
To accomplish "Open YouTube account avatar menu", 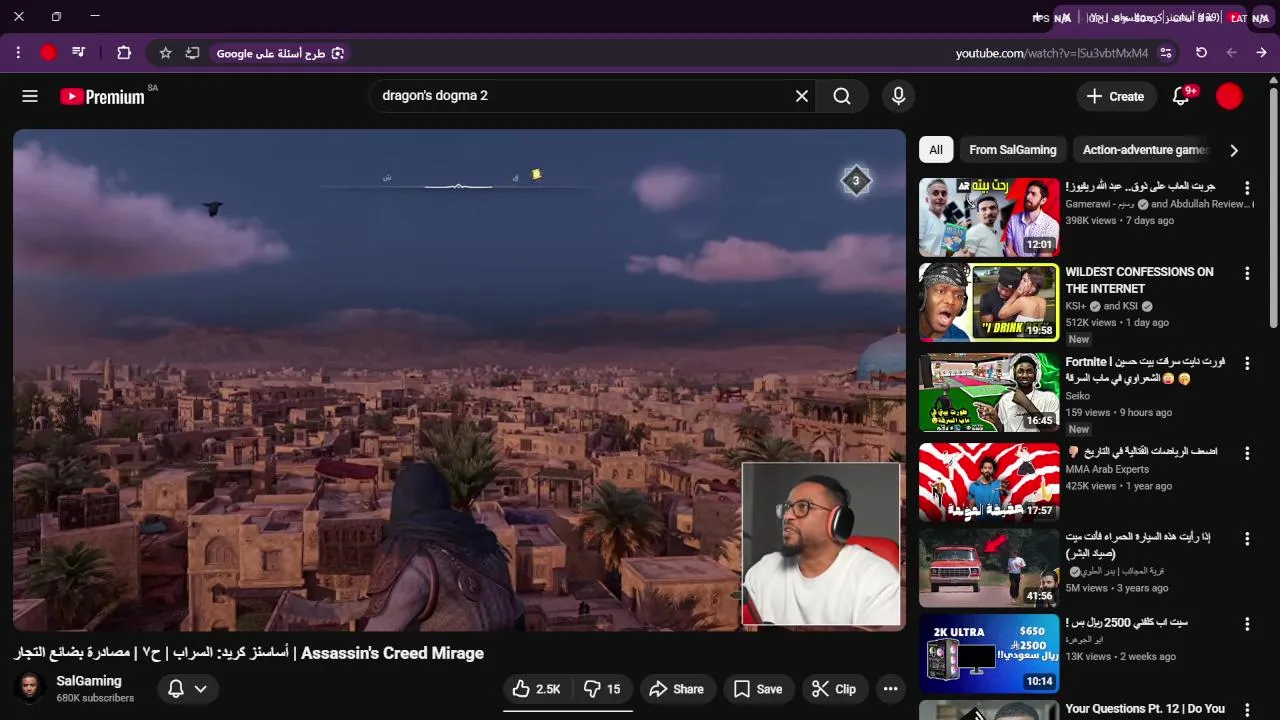I will (x=1229, y=96).
